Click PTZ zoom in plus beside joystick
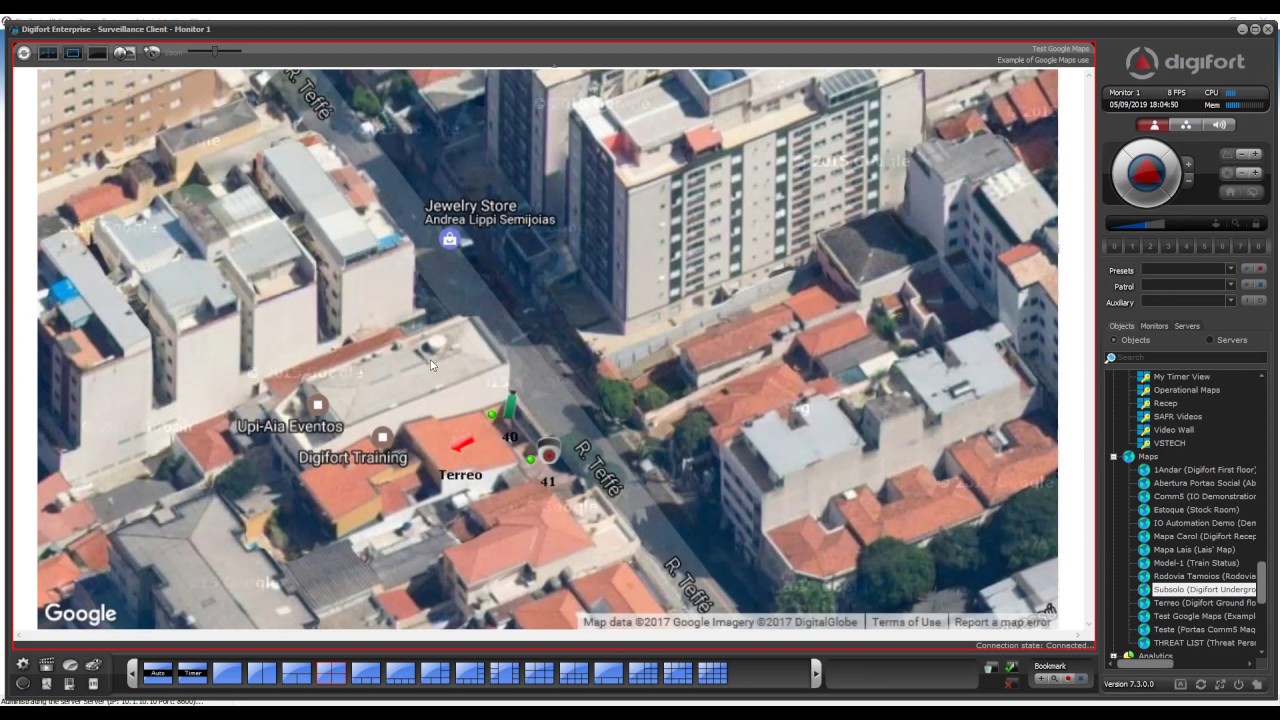Image resolution: width=1280 pixels, height=720 pixels. pos(1188,164)
